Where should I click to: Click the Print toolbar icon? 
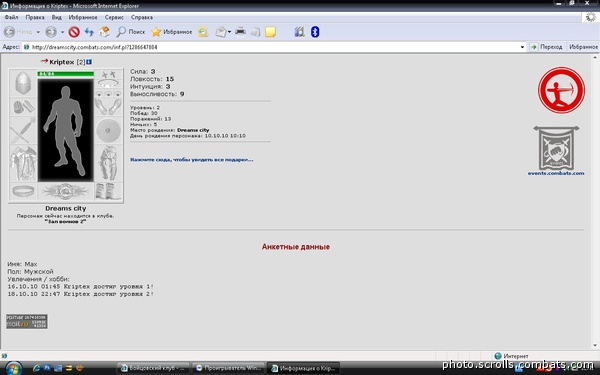click(x=240, y=31)
